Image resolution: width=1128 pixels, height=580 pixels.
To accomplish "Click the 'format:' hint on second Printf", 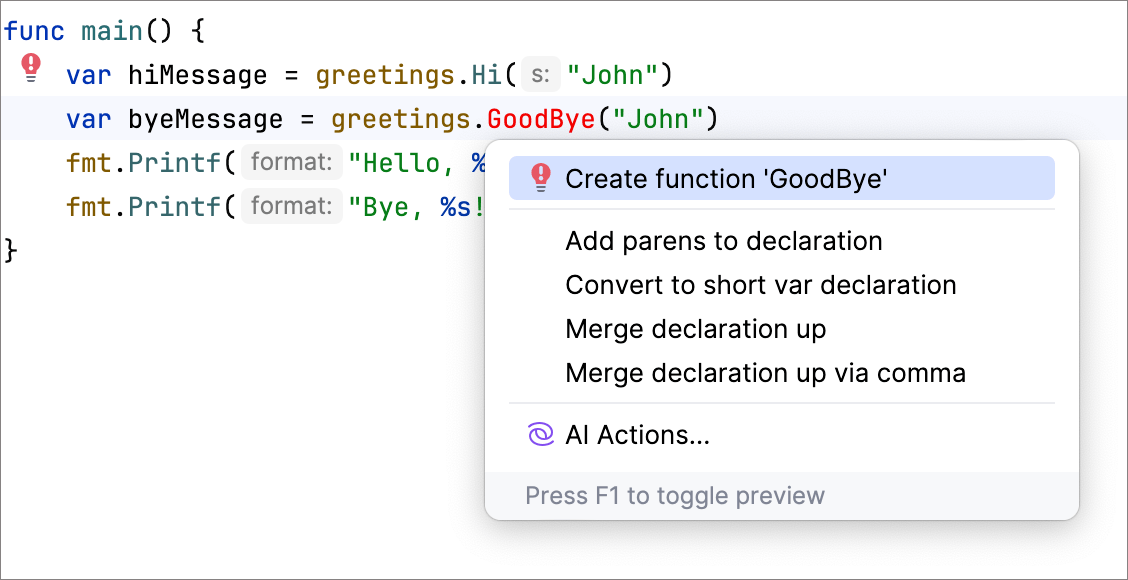I will point(291,206).
